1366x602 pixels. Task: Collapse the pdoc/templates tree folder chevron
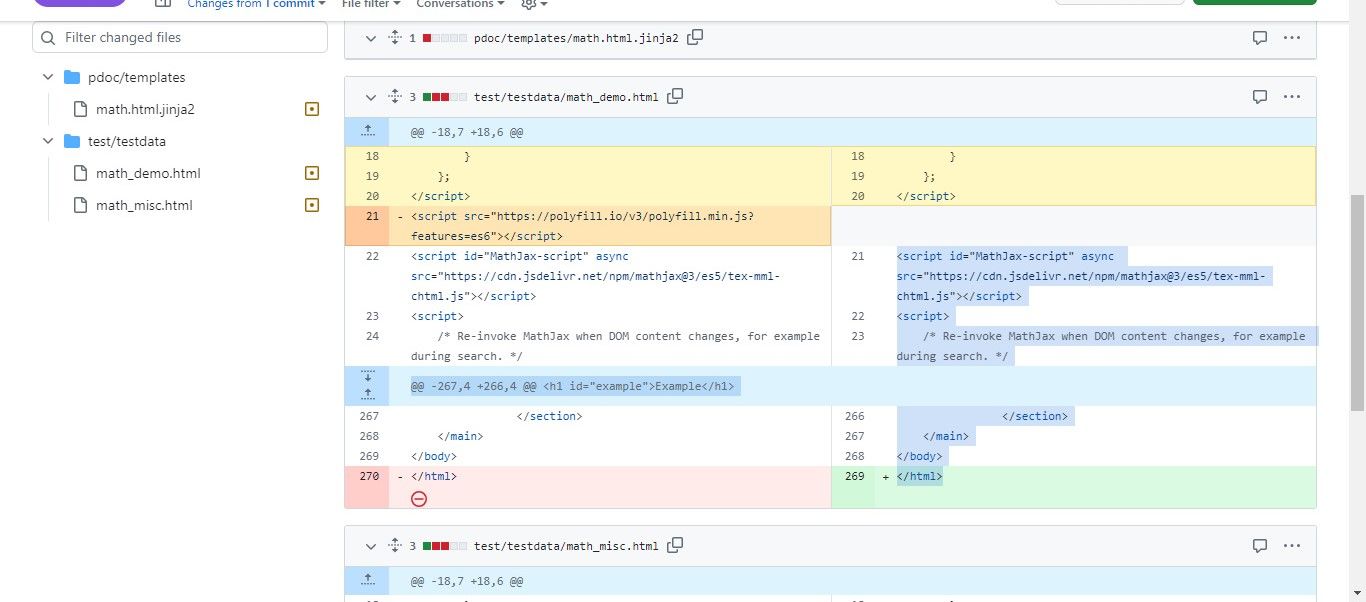point(47,77)
